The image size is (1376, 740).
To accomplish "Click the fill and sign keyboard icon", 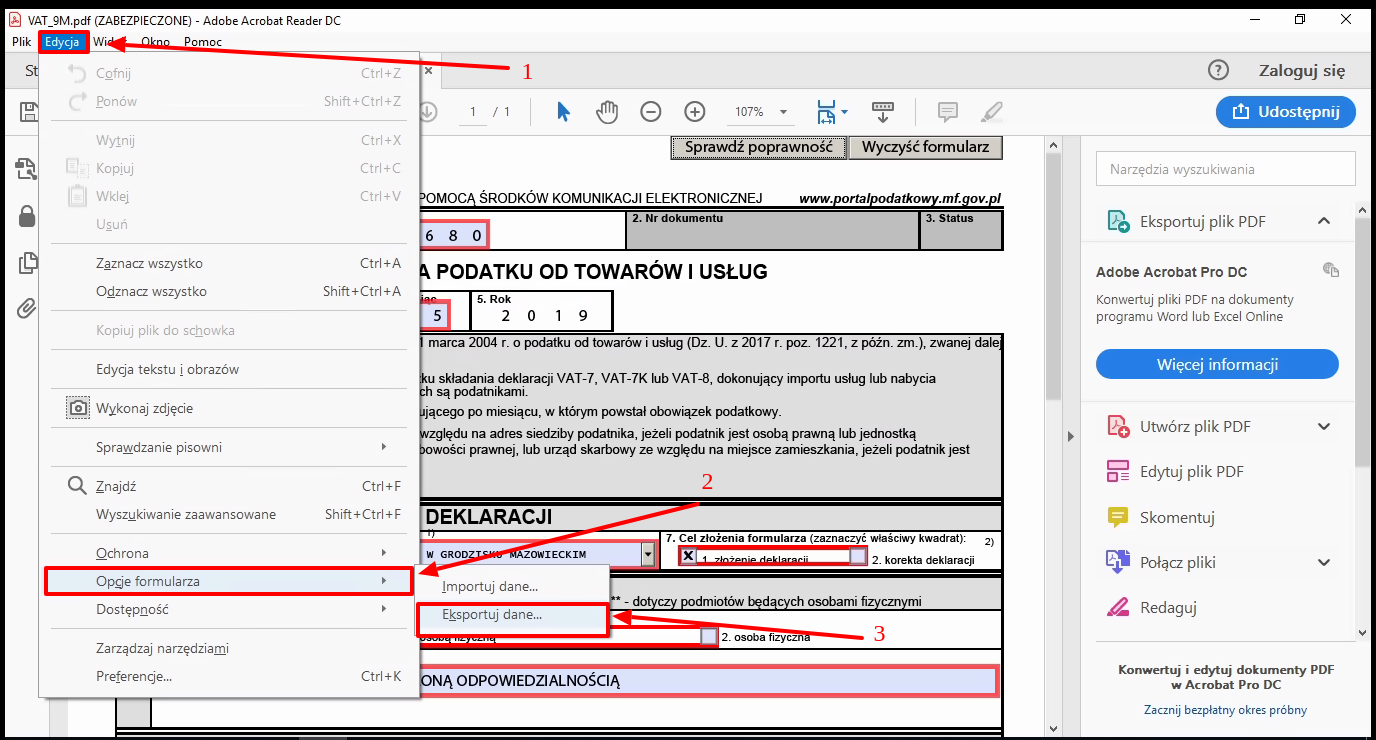I will [x=883, y=111].
